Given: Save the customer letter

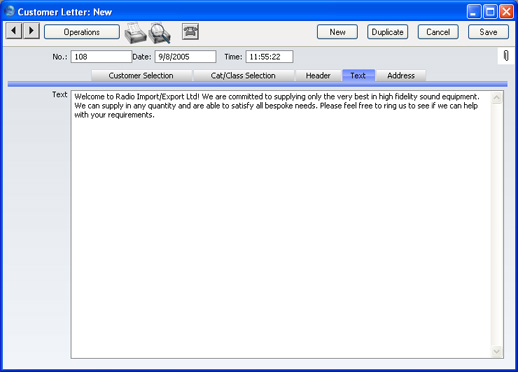Looking at the screenshot, I should pos(488,32).
